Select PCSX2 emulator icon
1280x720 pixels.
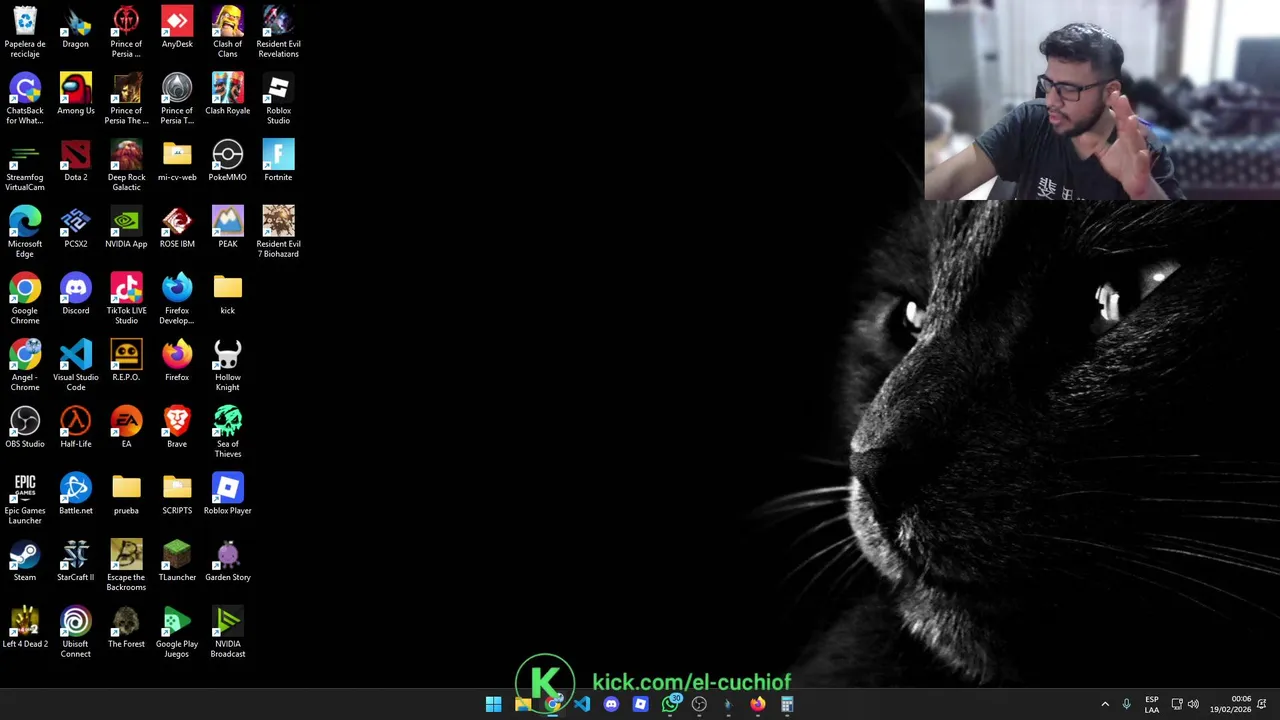[x=76, y=227]
